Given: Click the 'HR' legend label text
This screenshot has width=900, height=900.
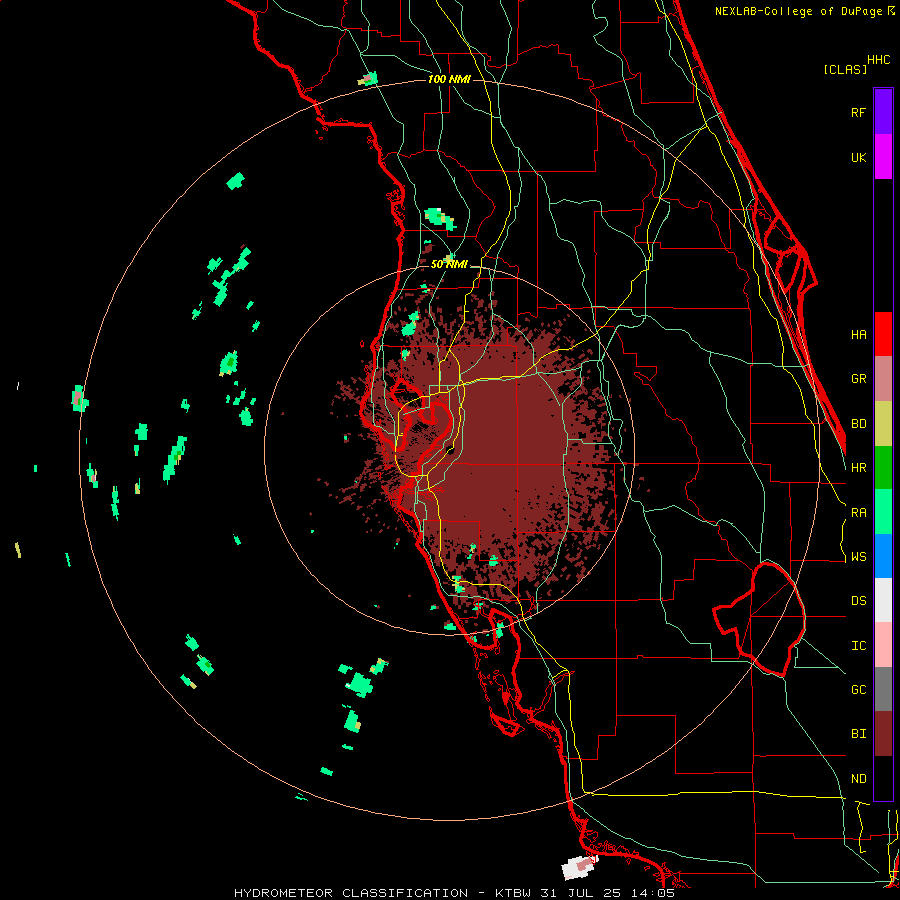Looking at the screenshot, I should (858, 468).
